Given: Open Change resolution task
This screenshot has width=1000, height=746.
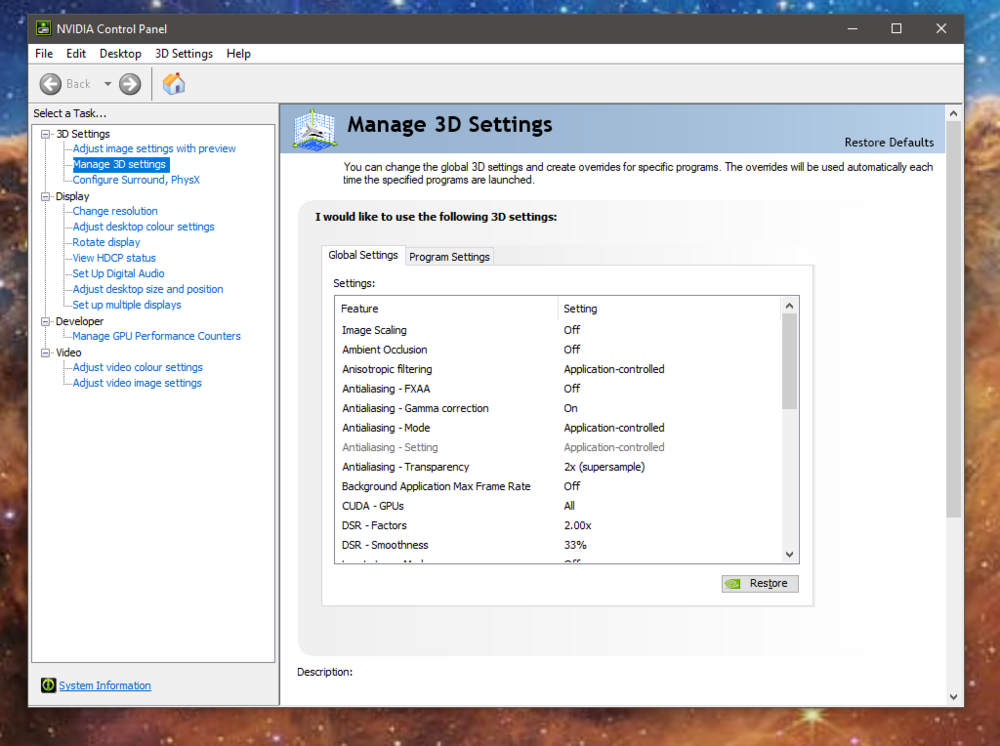Looking at the screenshot, I should click(x=115, y=211).
